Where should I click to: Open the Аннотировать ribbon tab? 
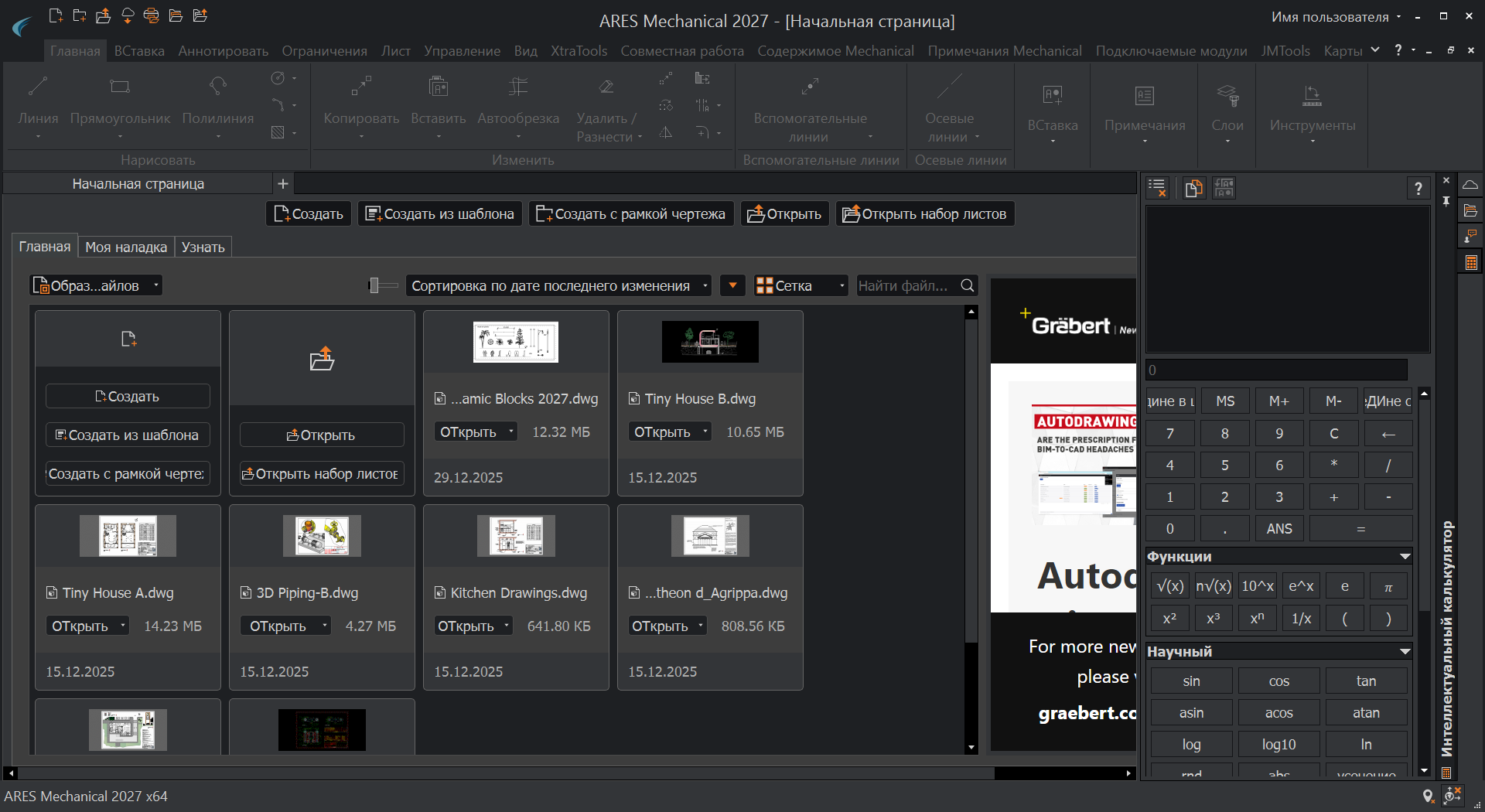pyautogui.click(x=224, y=51)
